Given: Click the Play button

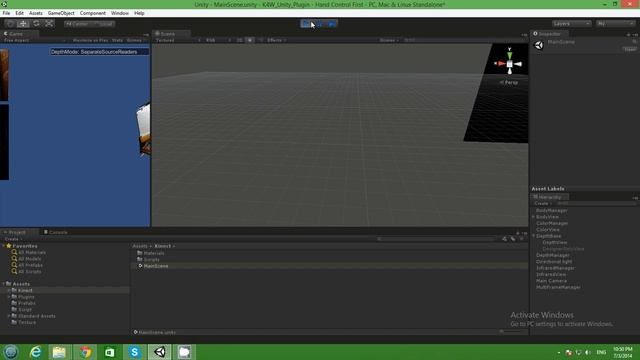Looking at the screenshot, I should click(306, 24).
